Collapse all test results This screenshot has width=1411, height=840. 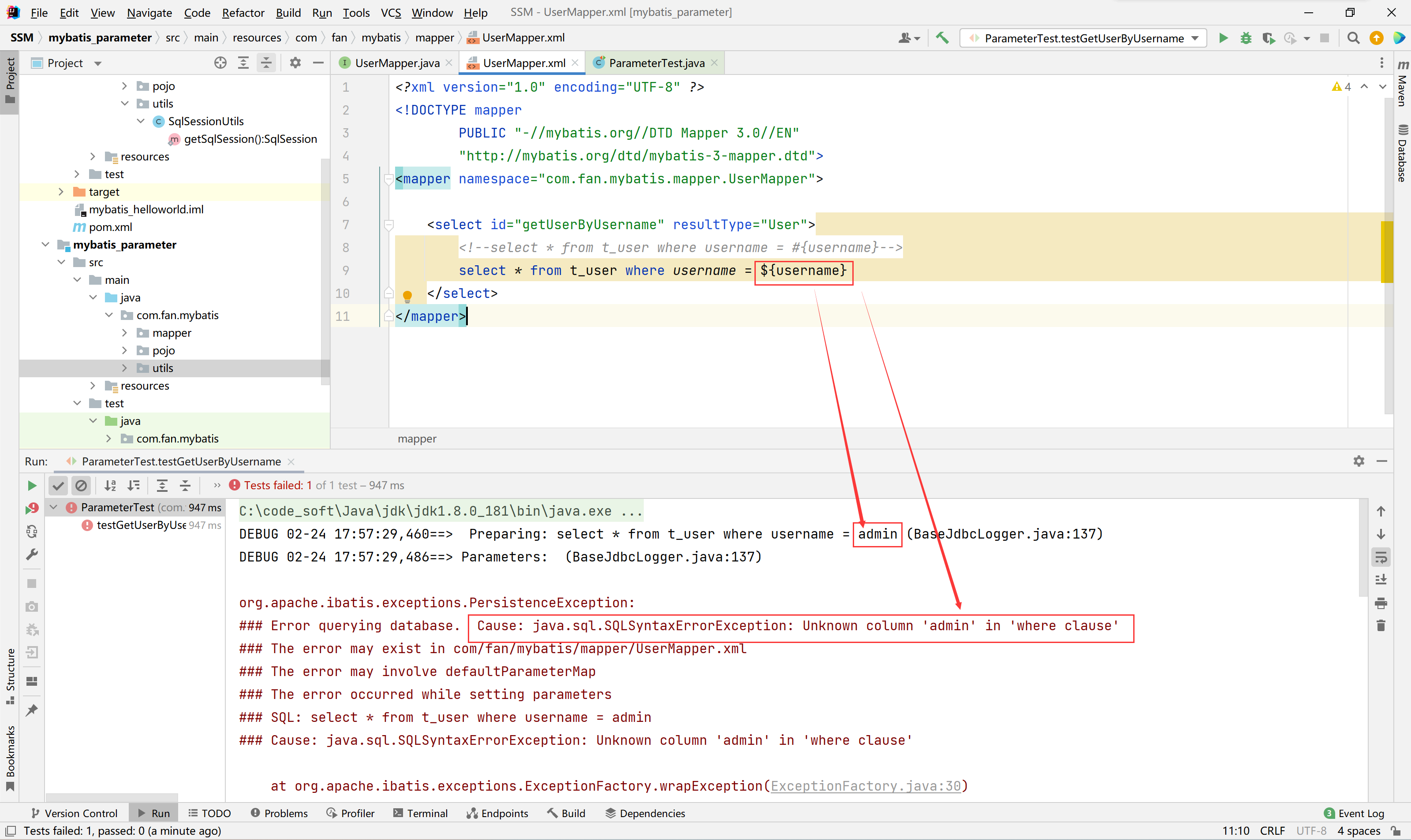(x=185, y=485)
